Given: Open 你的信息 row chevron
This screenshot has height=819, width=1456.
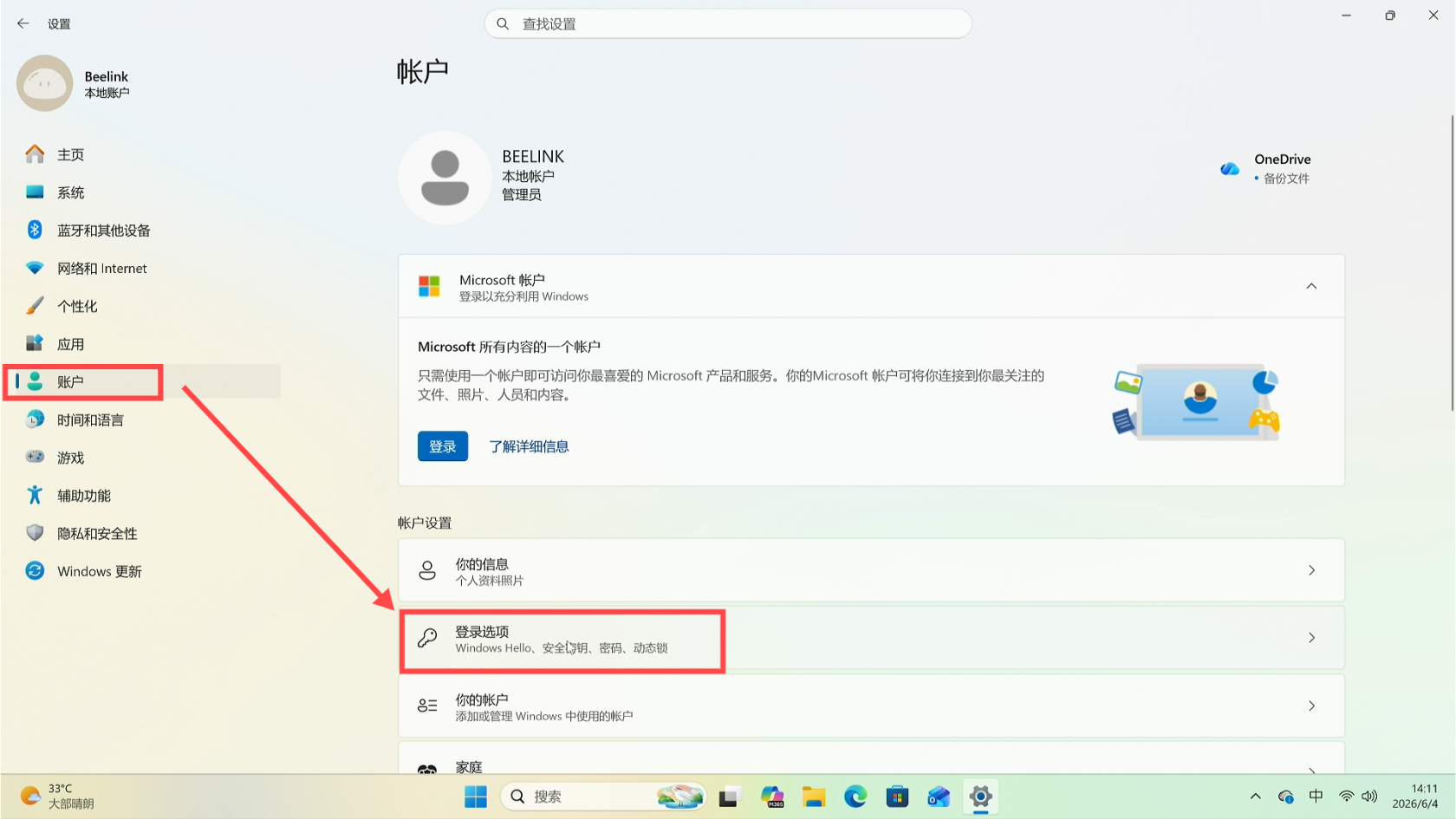Looking at the screenshot, I should (x=1311, y=570).
